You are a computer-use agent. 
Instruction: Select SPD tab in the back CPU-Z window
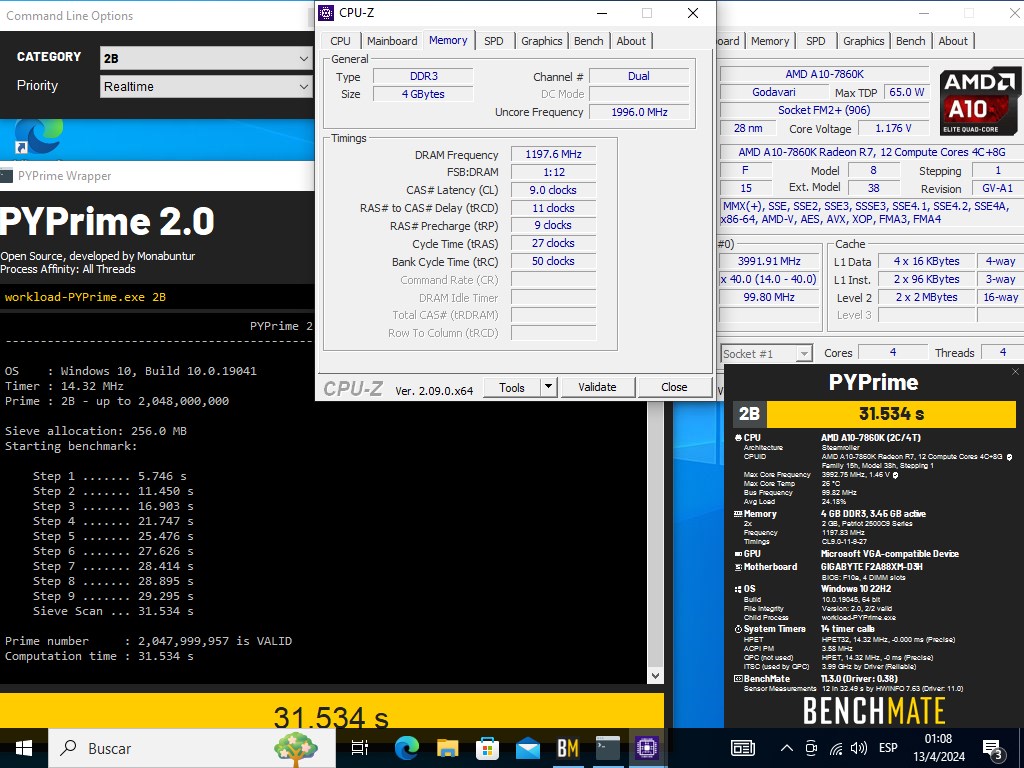(x=816, y=40)
